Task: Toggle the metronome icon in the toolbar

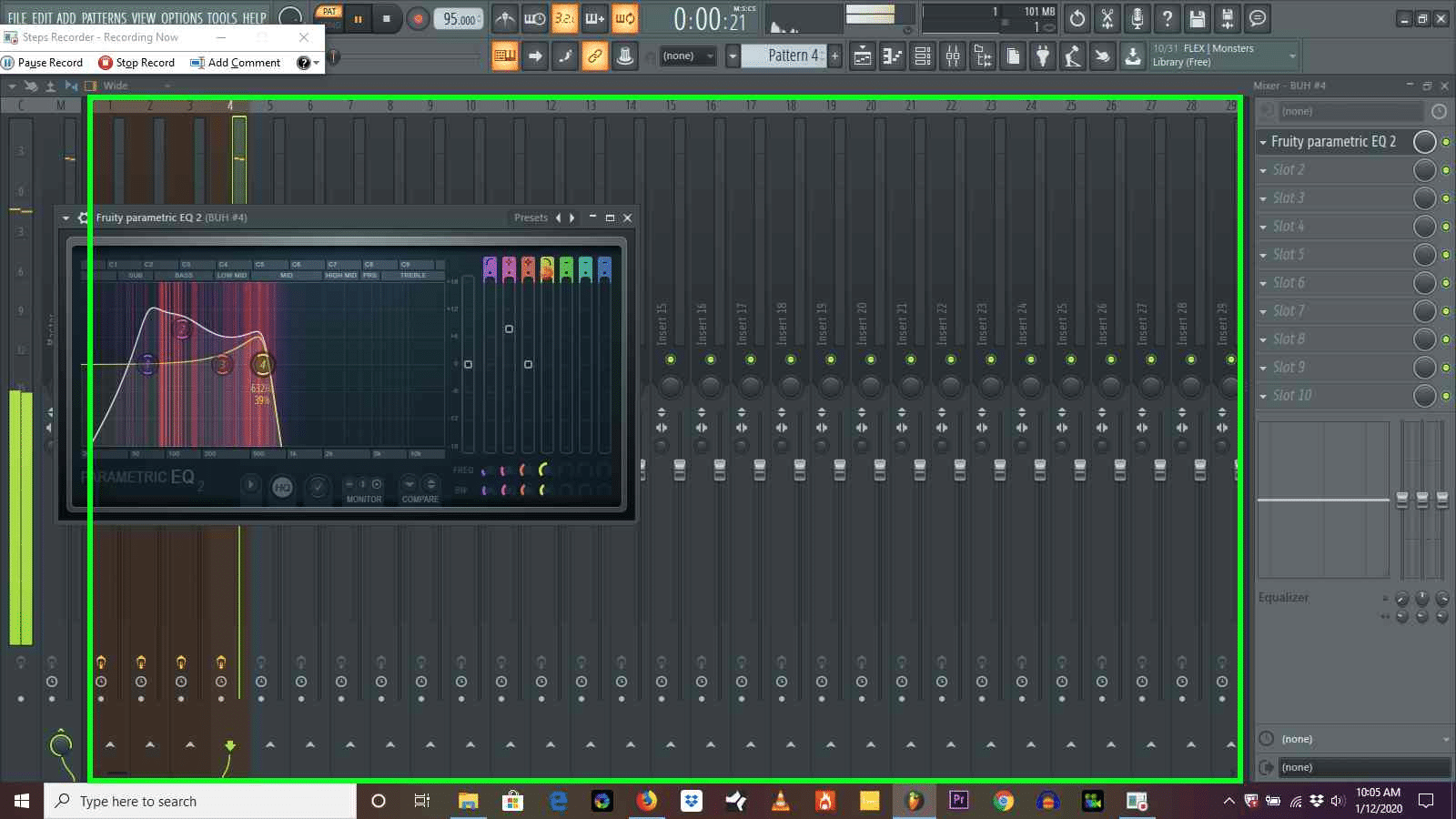Action: click(504, 18)
